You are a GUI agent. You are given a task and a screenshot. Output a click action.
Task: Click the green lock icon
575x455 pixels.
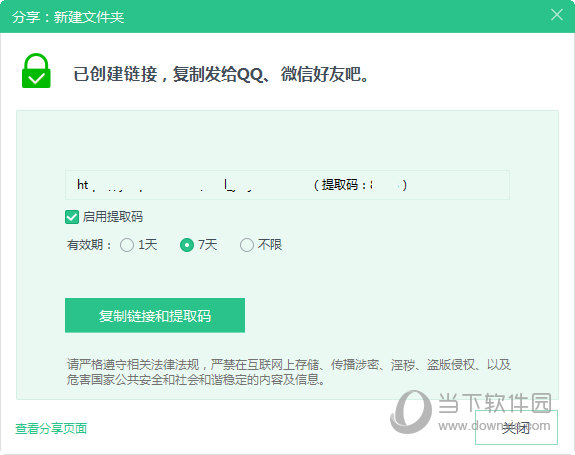[x=36, y=71]
